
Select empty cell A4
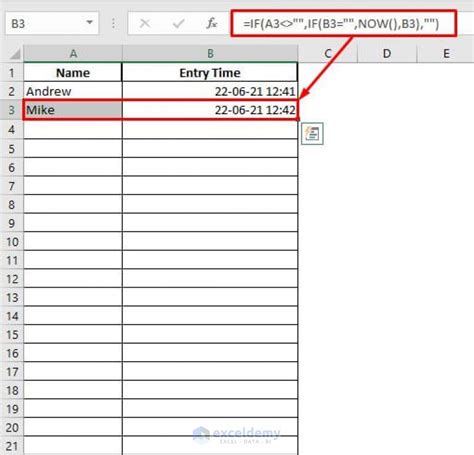click(73, 129)
